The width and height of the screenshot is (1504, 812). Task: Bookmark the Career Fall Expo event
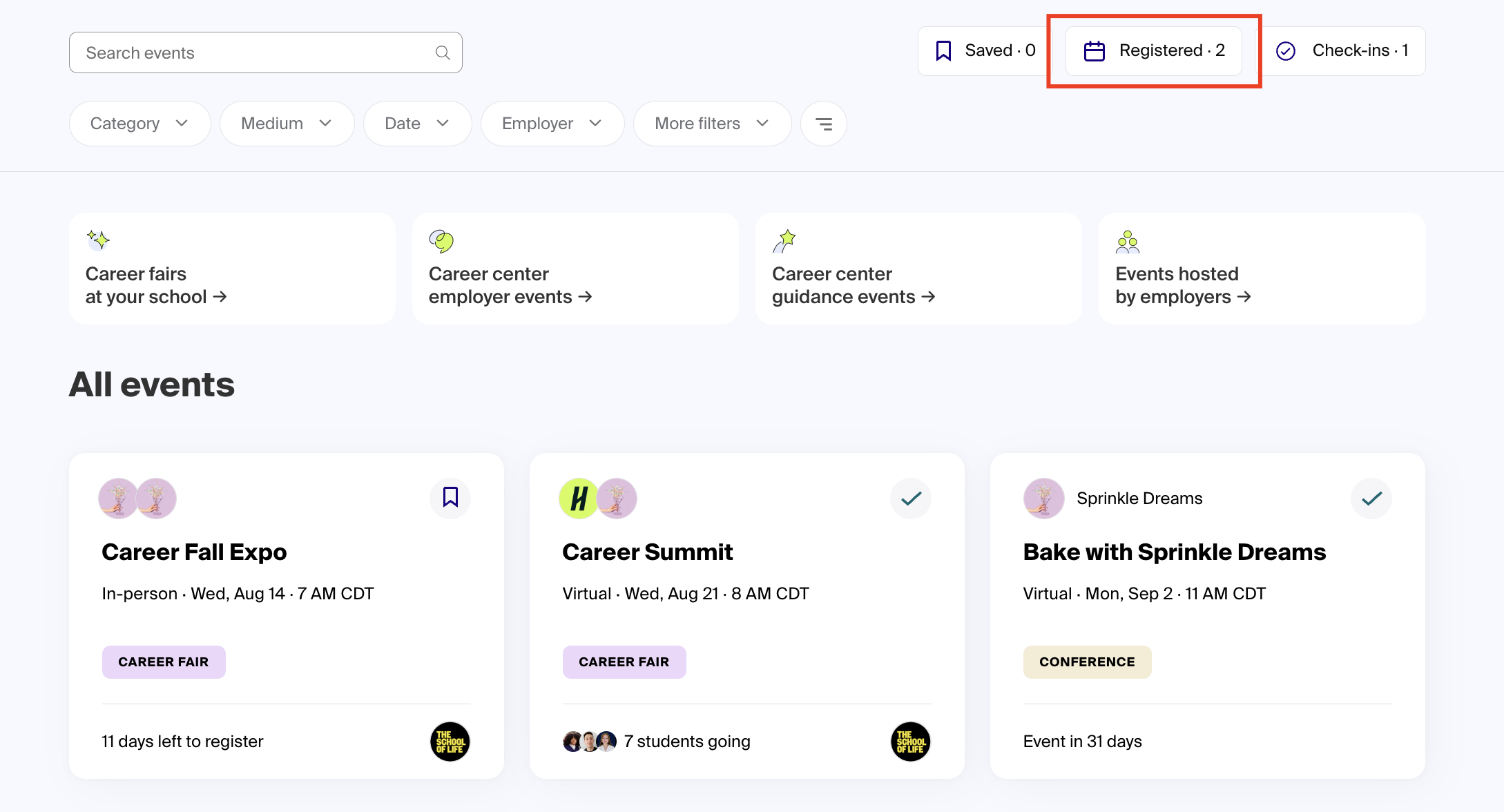click(450, 498)
